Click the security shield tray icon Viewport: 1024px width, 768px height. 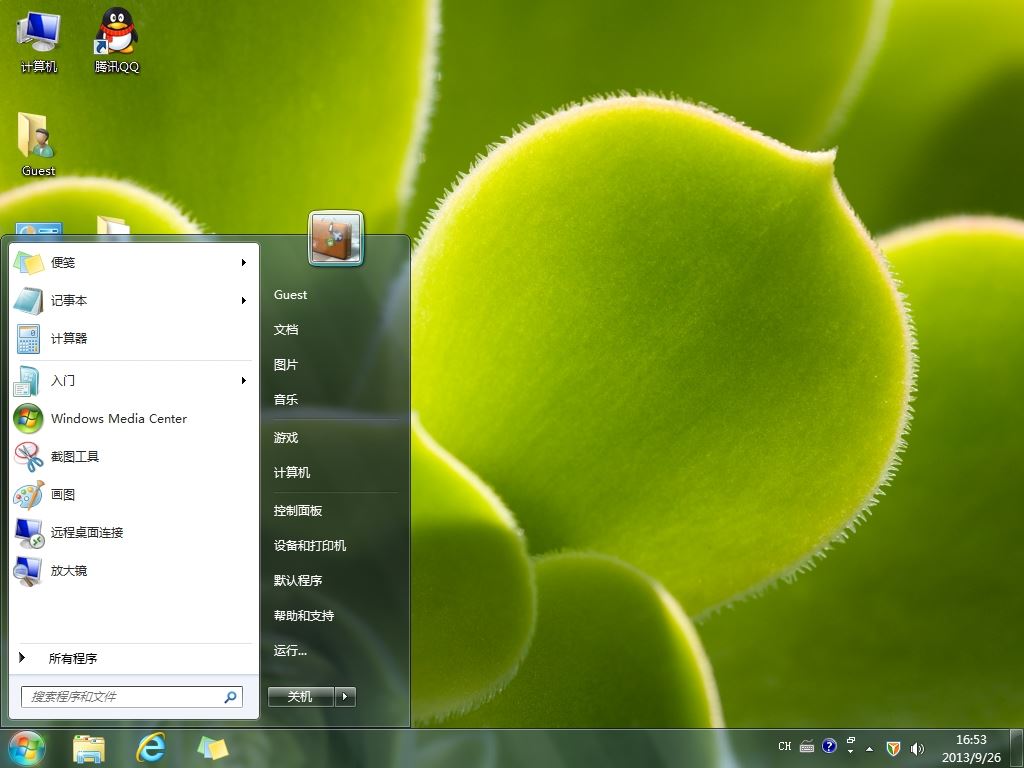click(x=893, y=748)
